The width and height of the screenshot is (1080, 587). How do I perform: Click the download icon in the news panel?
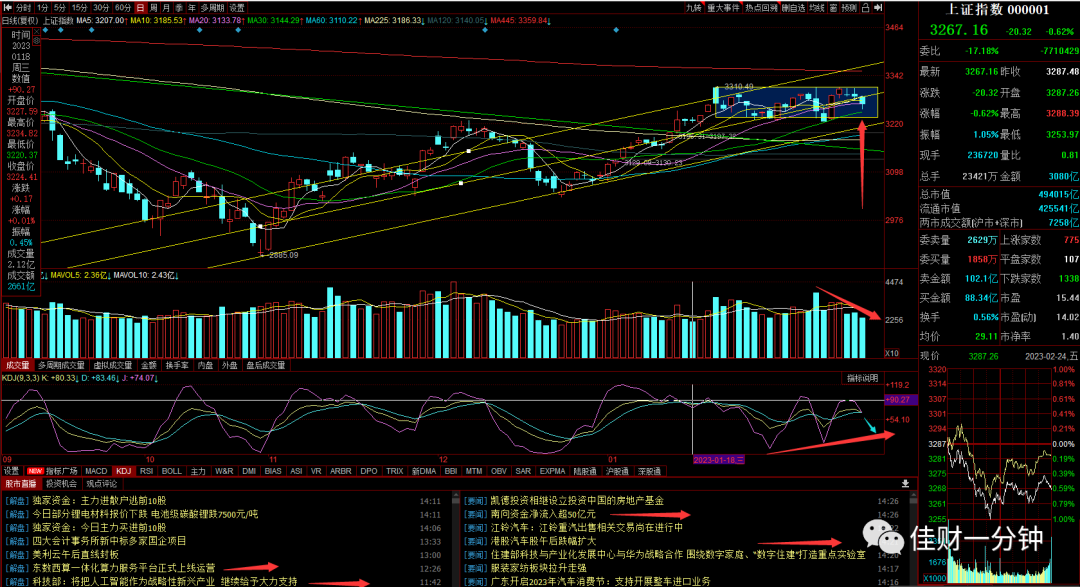[905, 484]
